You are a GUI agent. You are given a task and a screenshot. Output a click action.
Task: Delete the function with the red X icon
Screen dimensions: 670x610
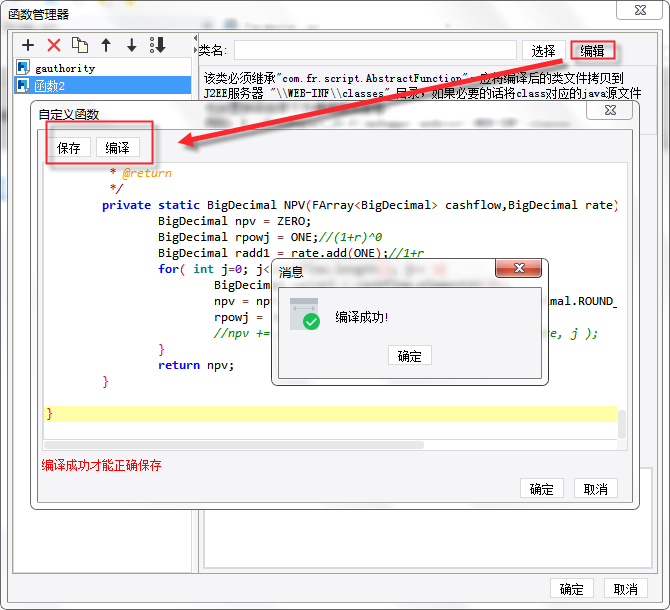click(54, 45)
